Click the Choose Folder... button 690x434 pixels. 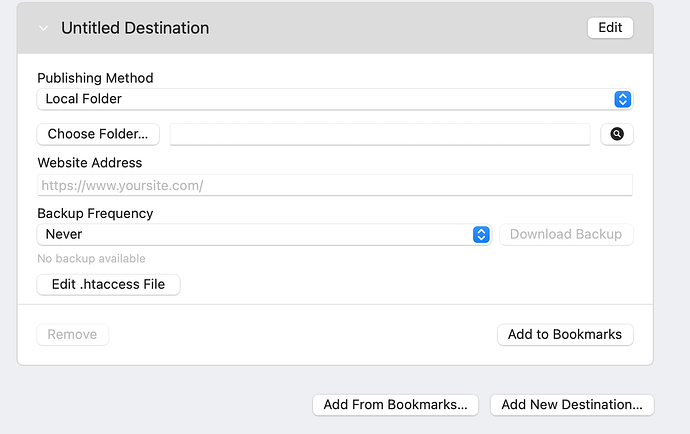[98, 134]
